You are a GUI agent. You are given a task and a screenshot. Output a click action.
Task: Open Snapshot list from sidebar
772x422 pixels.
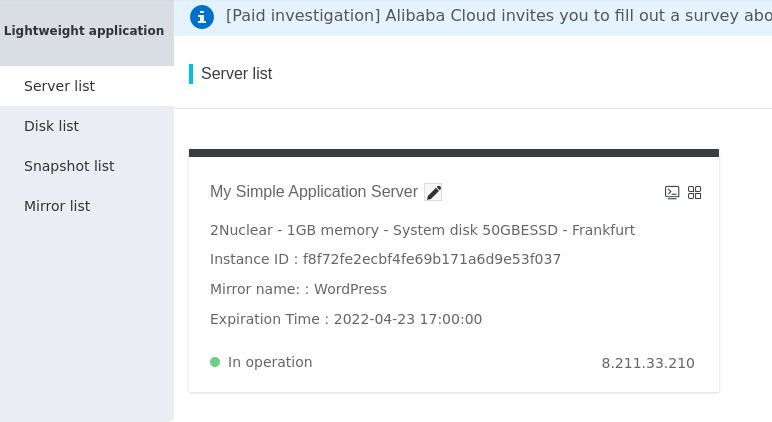click(69, 166)
